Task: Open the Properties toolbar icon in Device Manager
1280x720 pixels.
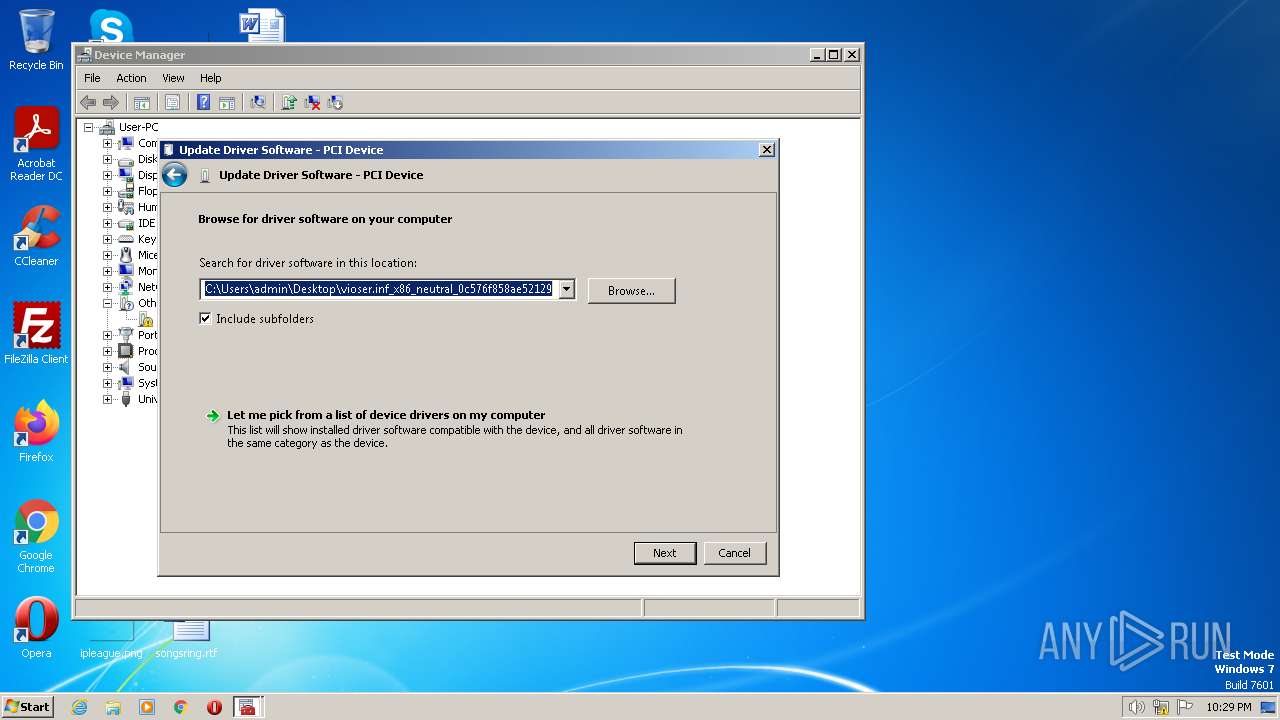Action: click(x=172, y=102)
